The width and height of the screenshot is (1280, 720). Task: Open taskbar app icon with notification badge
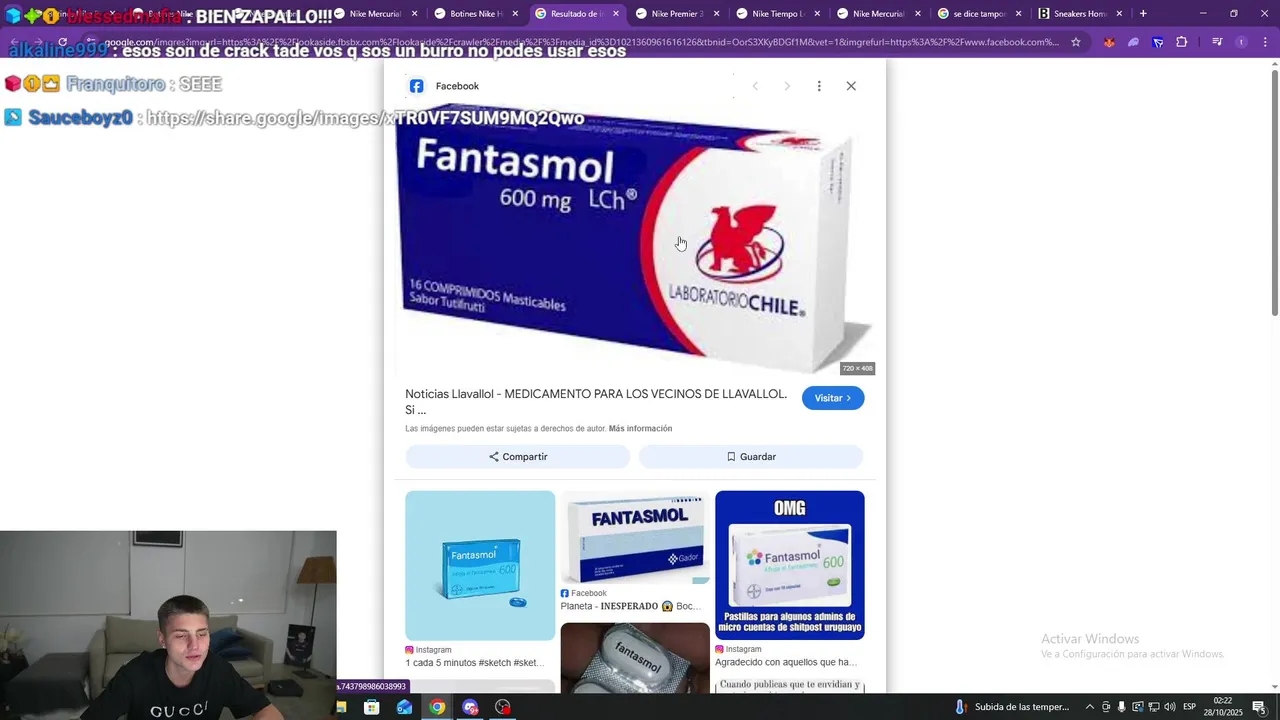click(x=470, y=707)
